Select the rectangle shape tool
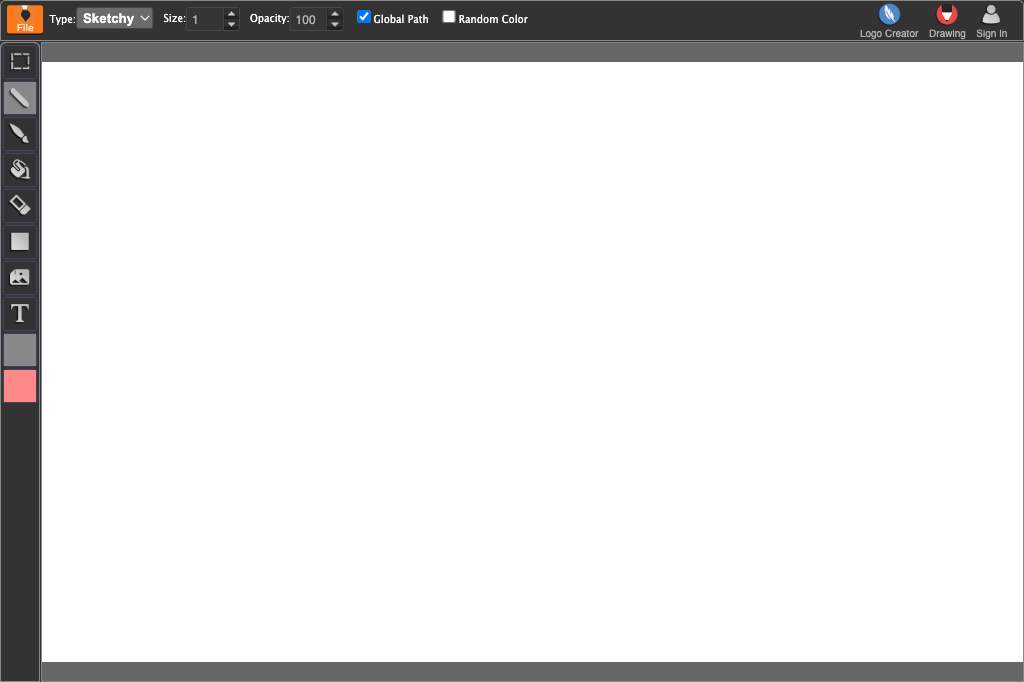1024x682 pixels. [x=20, y=242]
